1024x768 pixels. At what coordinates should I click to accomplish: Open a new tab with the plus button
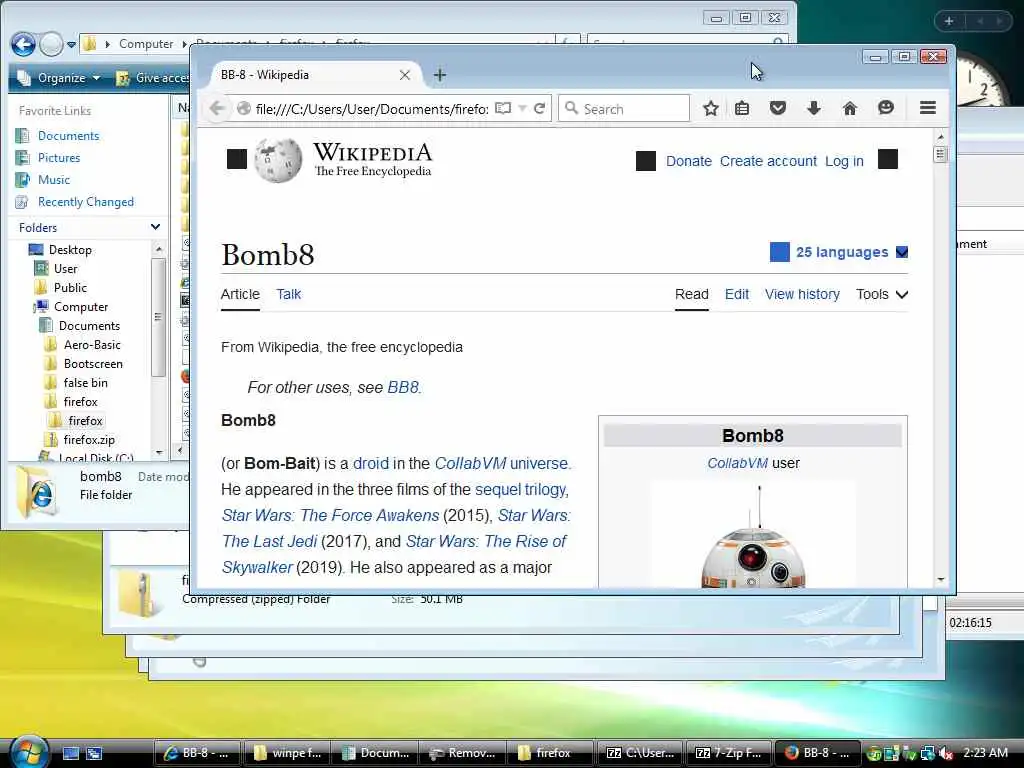point(440,75)
